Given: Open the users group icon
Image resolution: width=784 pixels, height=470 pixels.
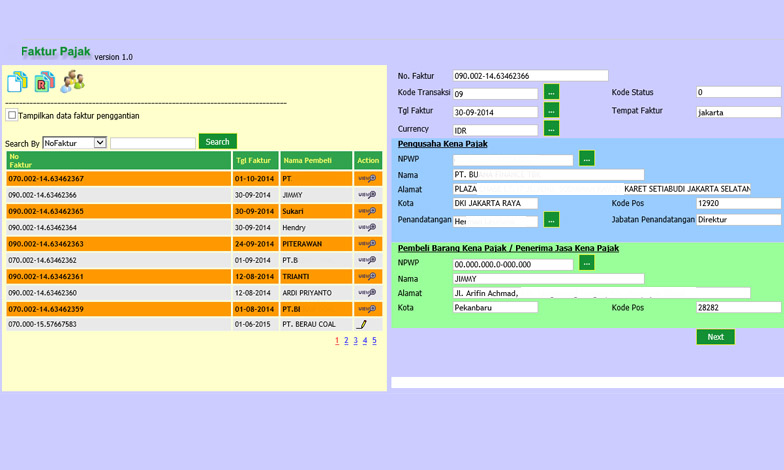Looking at the screenshot, I should [72, 83].
